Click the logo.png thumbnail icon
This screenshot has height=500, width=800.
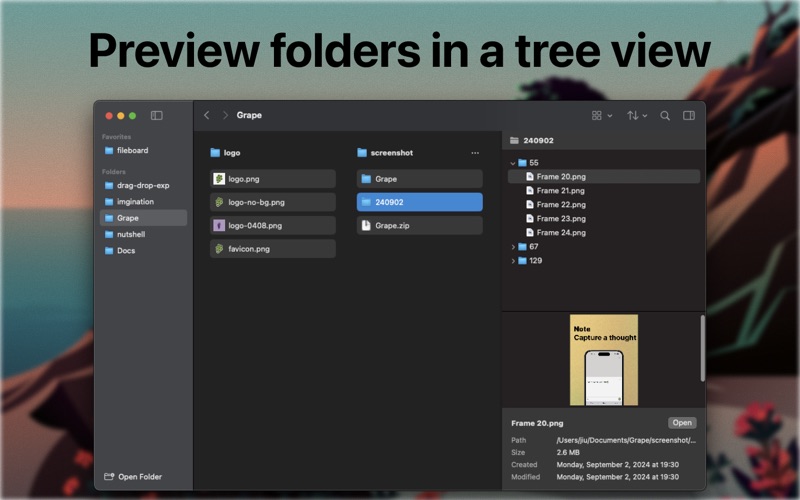point(219,179)
